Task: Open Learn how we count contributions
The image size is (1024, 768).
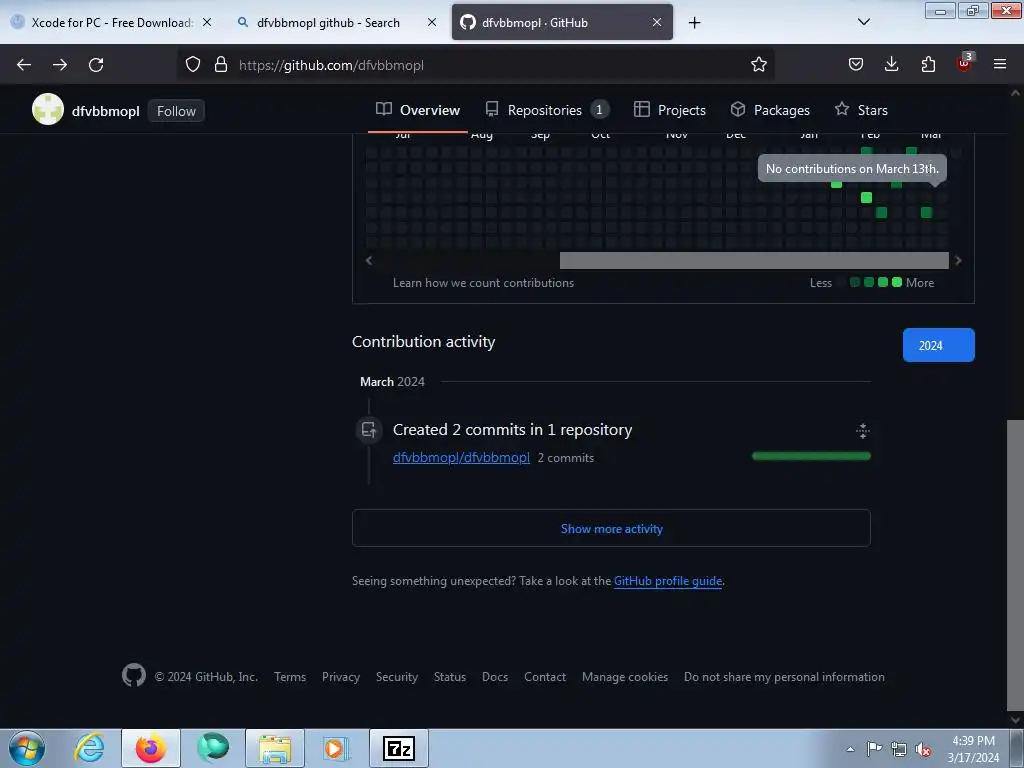Action: click(483, 283)
